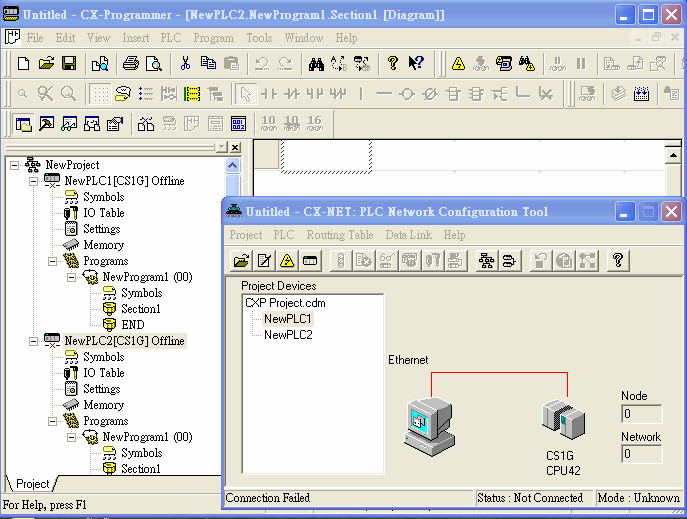Click the yellow warning connect icon in CX-NET
The width and height of the screenshot is (687, 519).
click(x=287, y=261)
